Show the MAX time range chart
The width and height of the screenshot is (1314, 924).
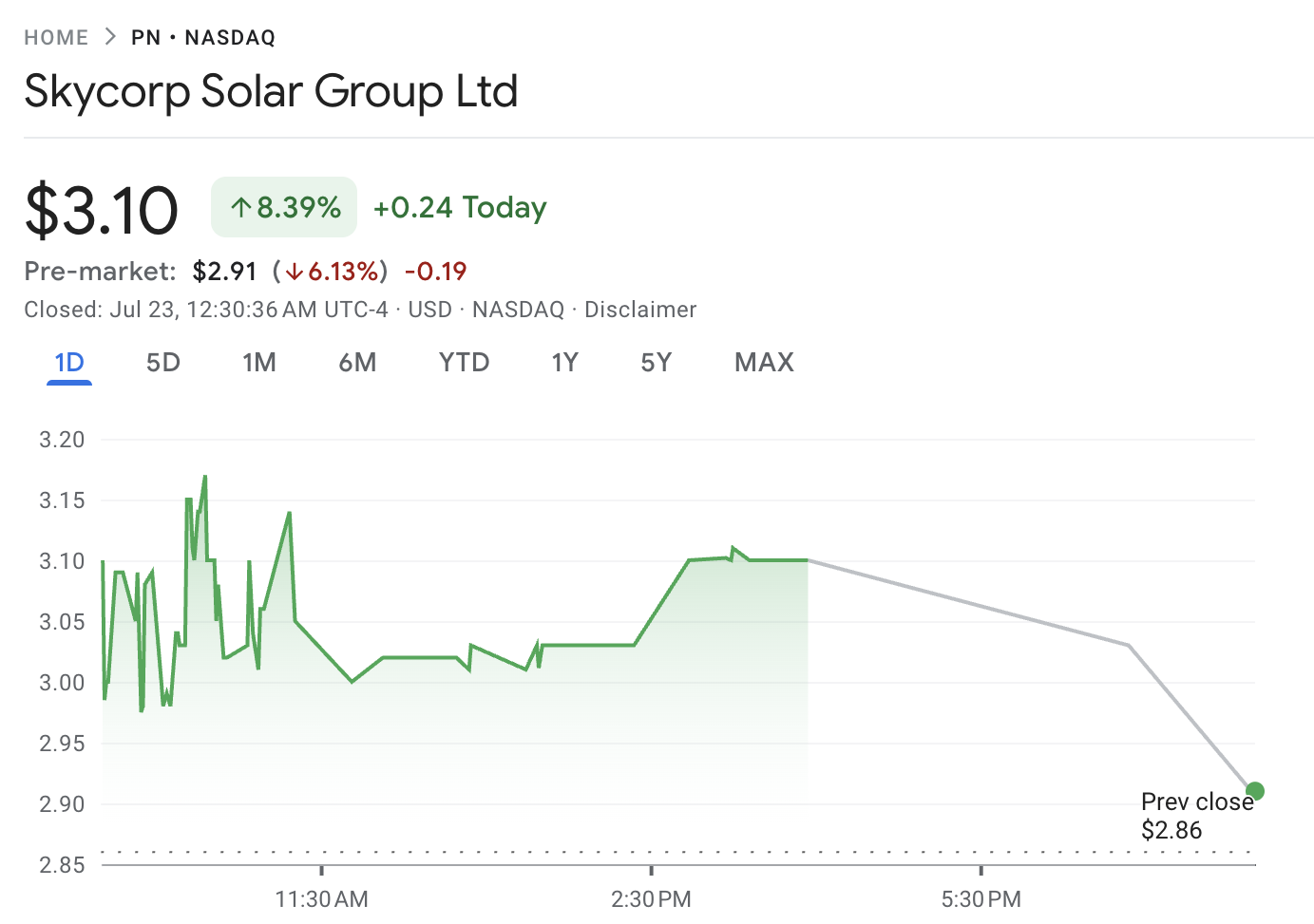point(764,363)
